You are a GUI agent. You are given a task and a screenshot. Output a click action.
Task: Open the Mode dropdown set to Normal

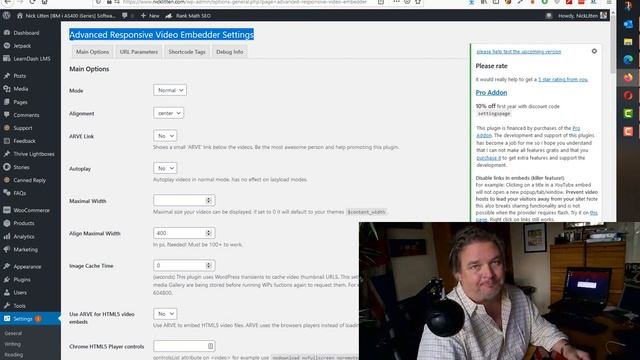(170, 90)
